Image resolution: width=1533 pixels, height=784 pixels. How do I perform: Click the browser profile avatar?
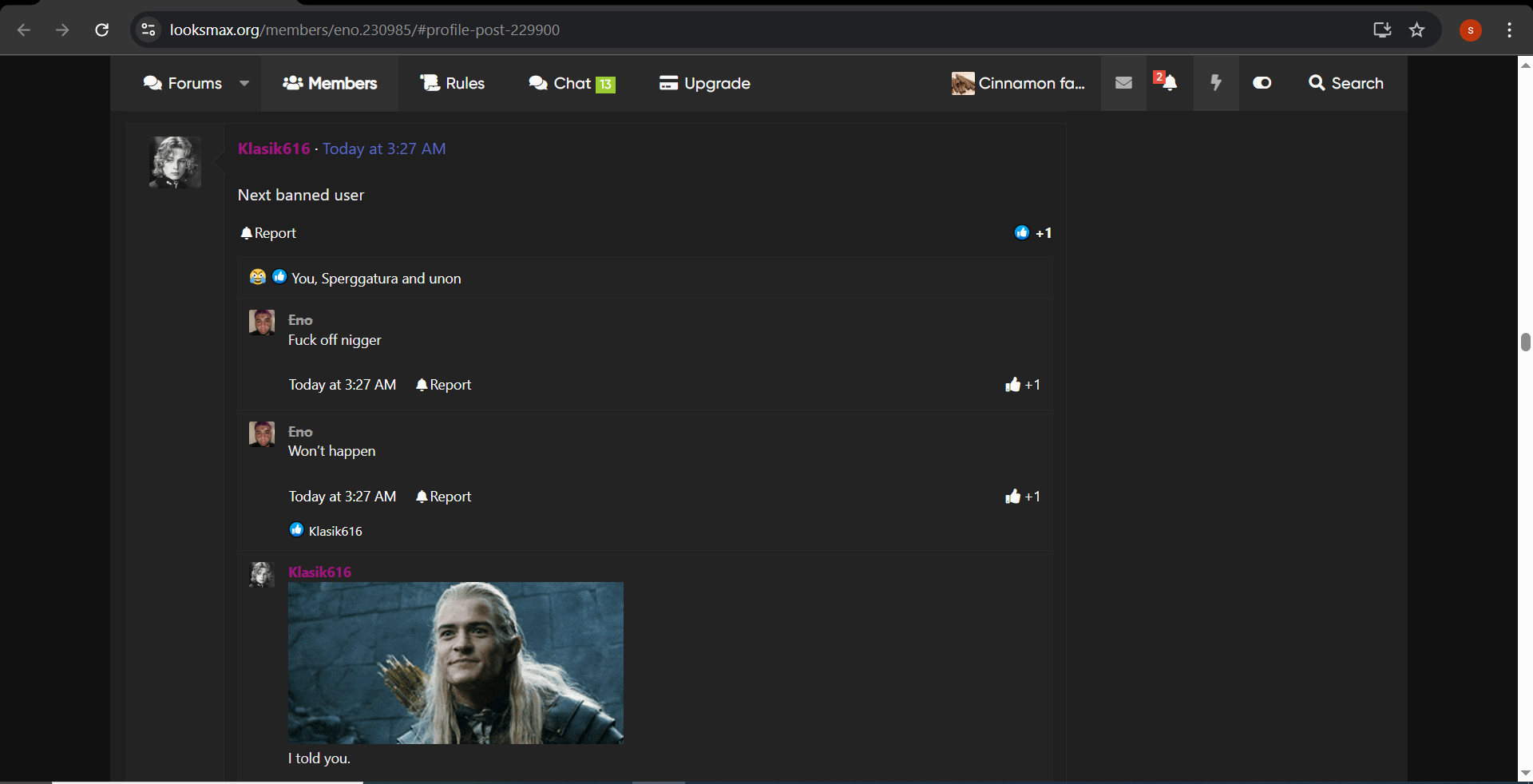[x=1471, y=30]
